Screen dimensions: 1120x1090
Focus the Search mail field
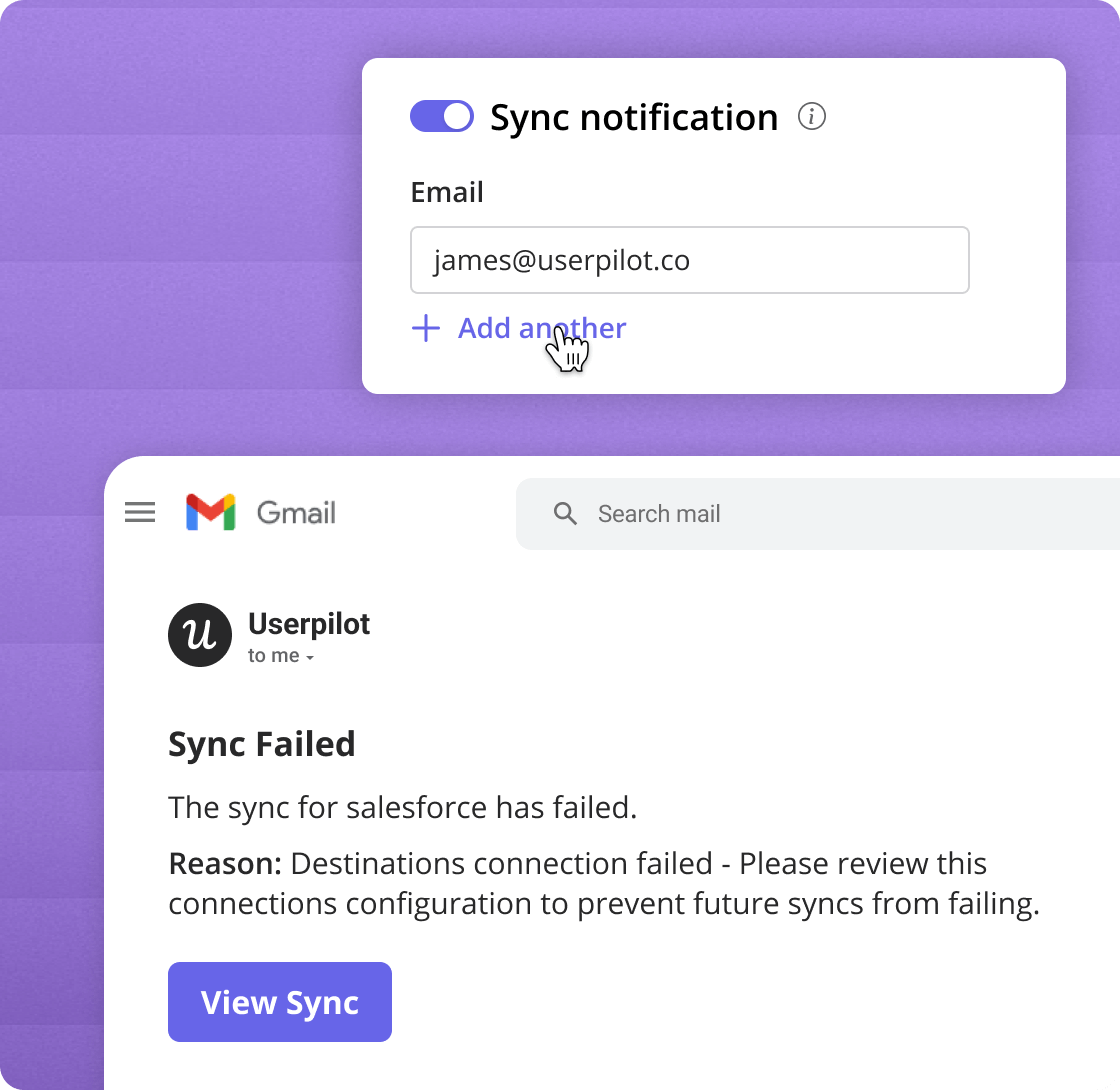click(x=800, y=514)
